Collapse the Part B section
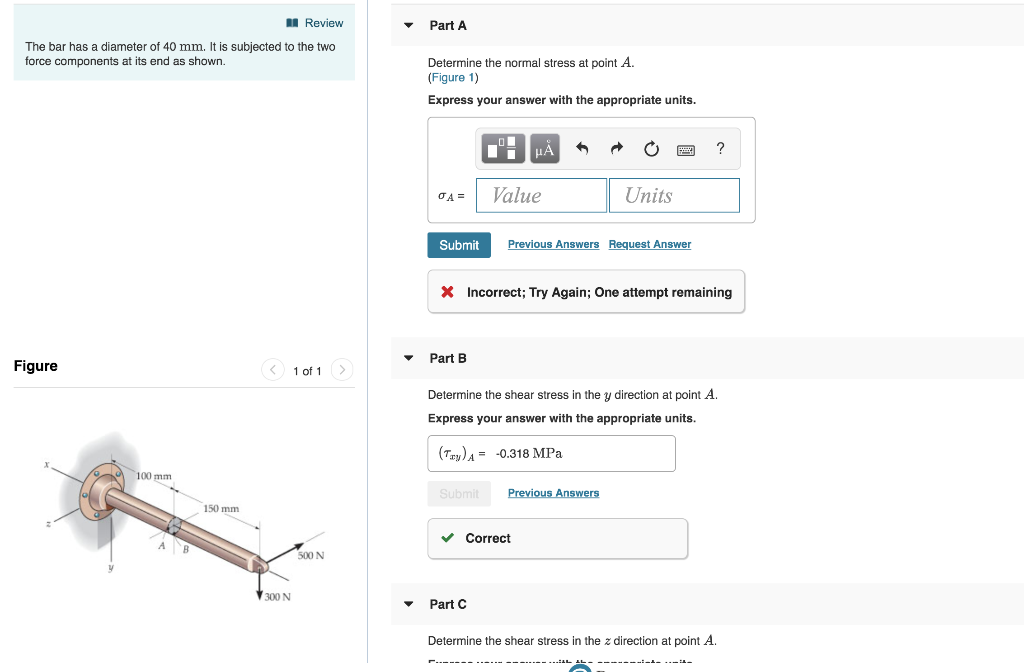1024x672 pixels. coord(409,358)
